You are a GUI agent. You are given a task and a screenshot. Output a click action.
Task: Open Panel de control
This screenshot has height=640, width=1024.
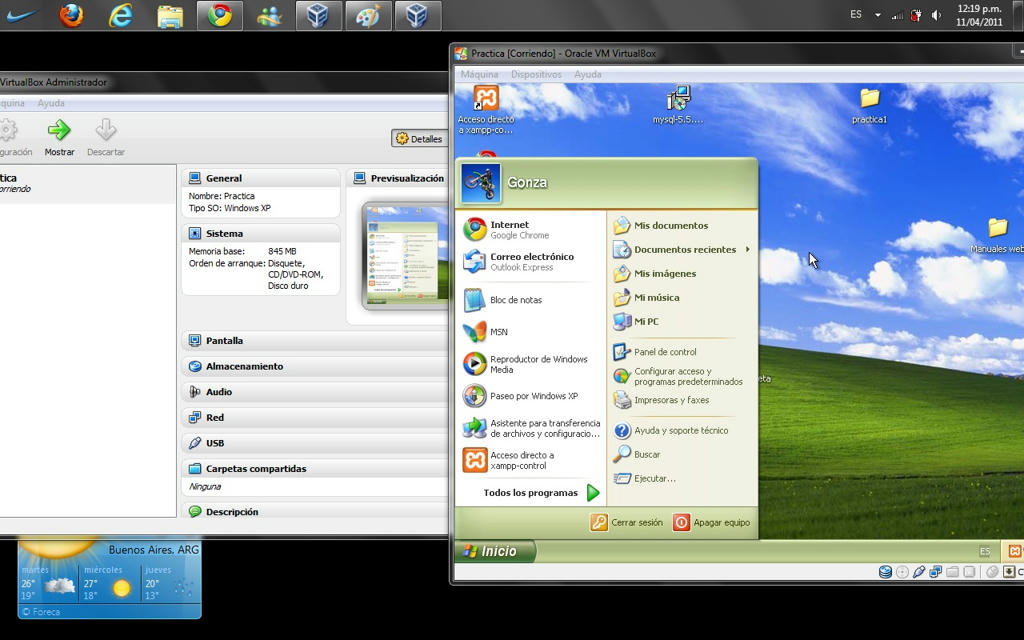[x=682, y=351]
